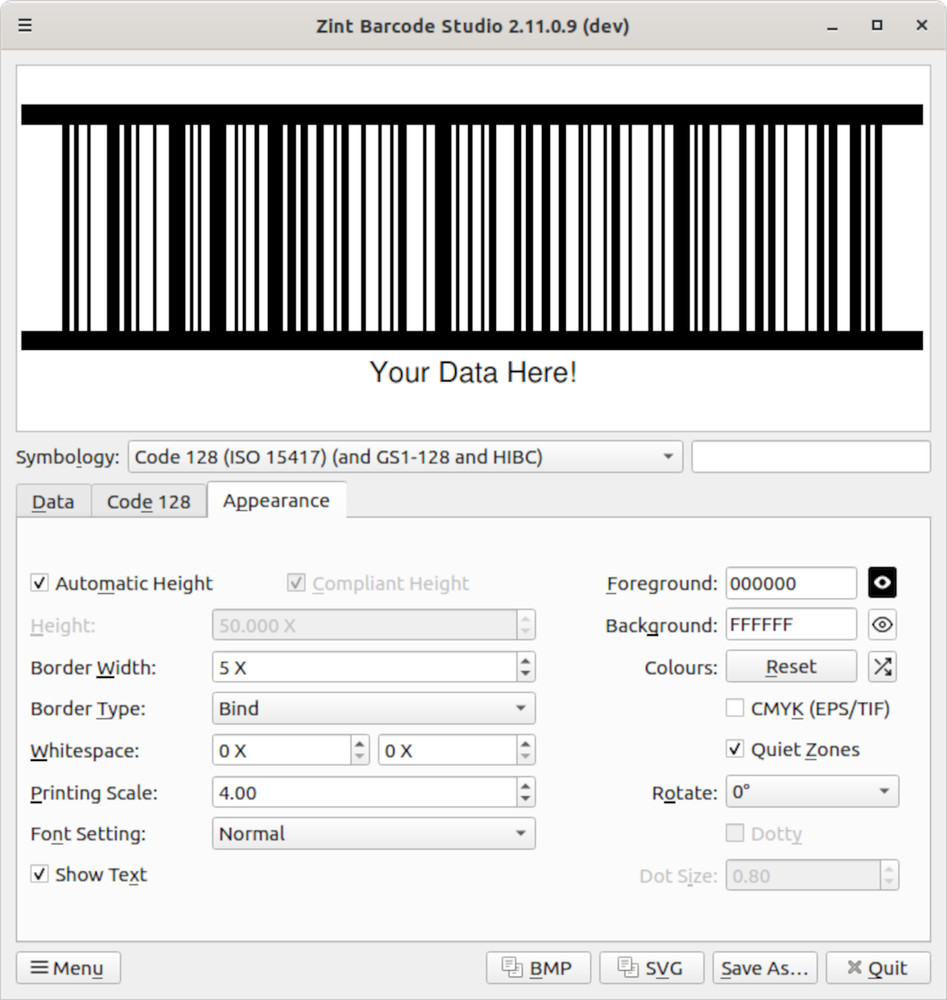Enable CMYK (EPS/TIF) output
The width and height of the screenshot is (947, 1000).
(x=735, y=708)
